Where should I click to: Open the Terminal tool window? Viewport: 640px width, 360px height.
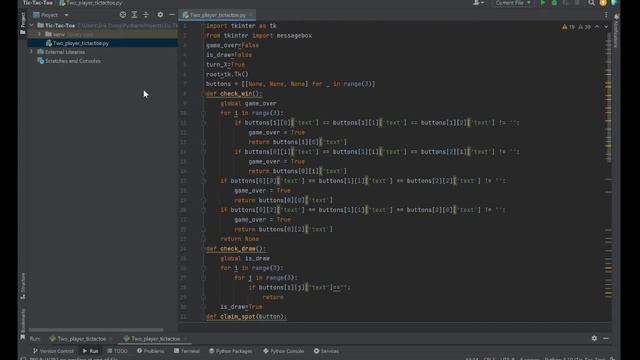click(x=187, y=351)
